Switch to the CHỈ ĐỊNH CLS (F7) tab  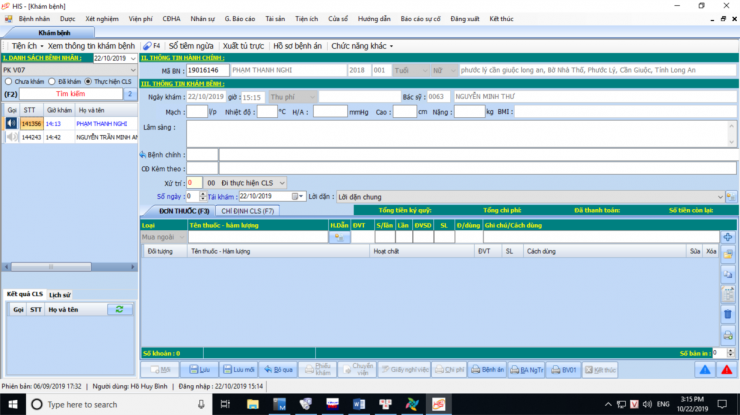click(x=247, y=211)
